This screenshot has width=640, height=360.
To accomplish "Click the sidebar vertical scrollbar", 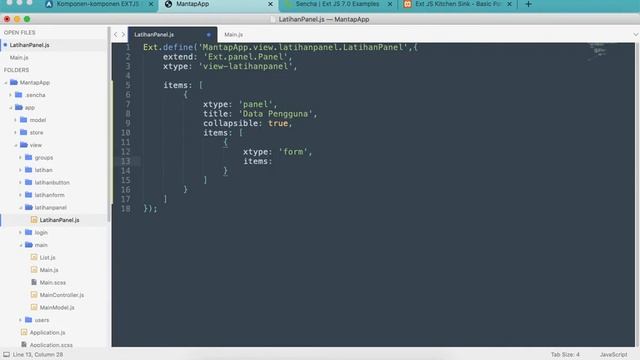I will 109,124.
